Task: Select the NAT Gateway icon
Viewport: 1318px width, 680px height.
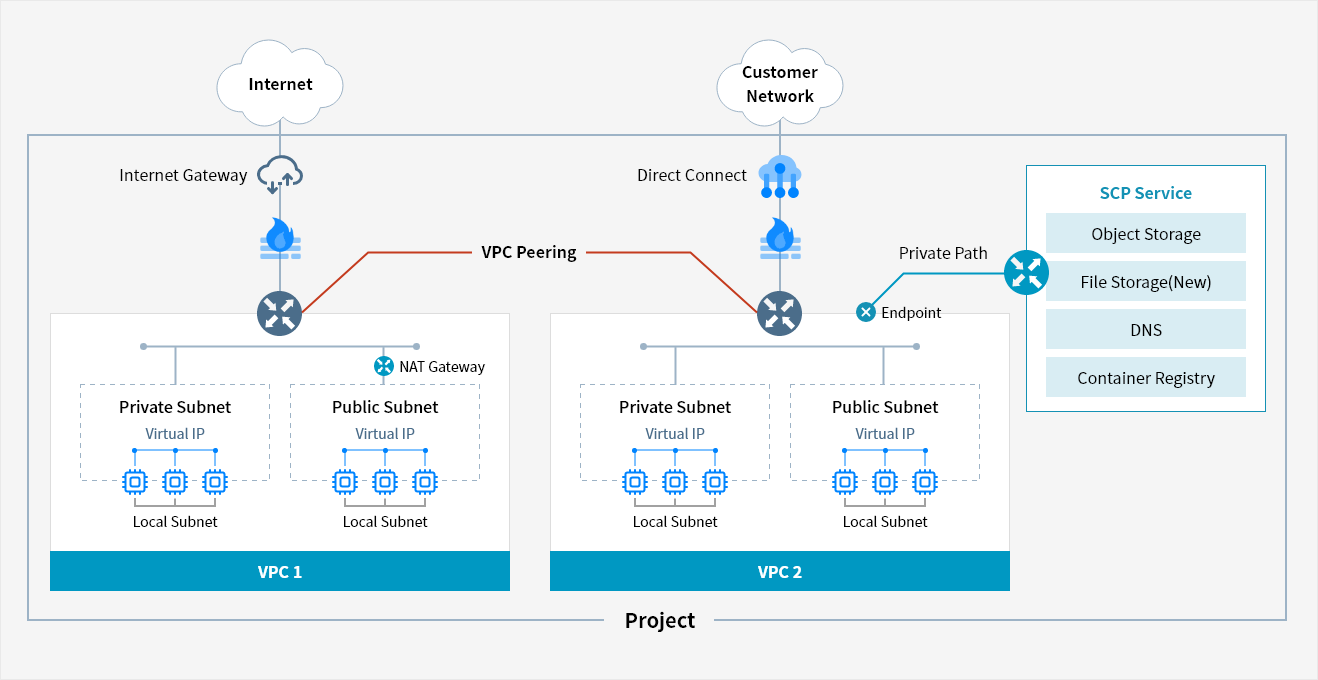Action: (383, 367)
